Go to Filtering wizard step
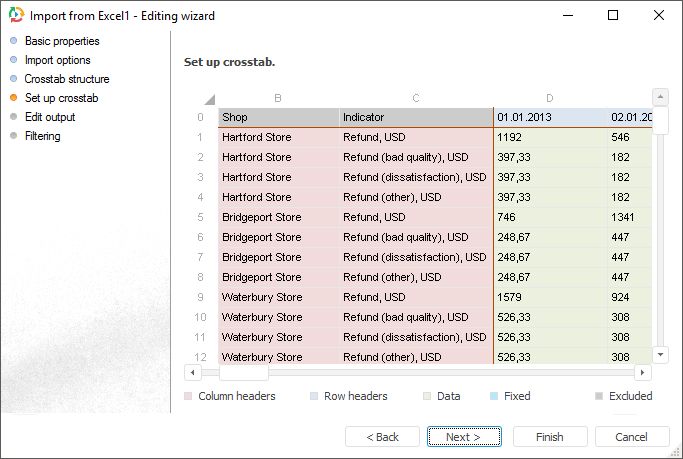The height and width of the screenshot is (459, 683). click(43, 136)
